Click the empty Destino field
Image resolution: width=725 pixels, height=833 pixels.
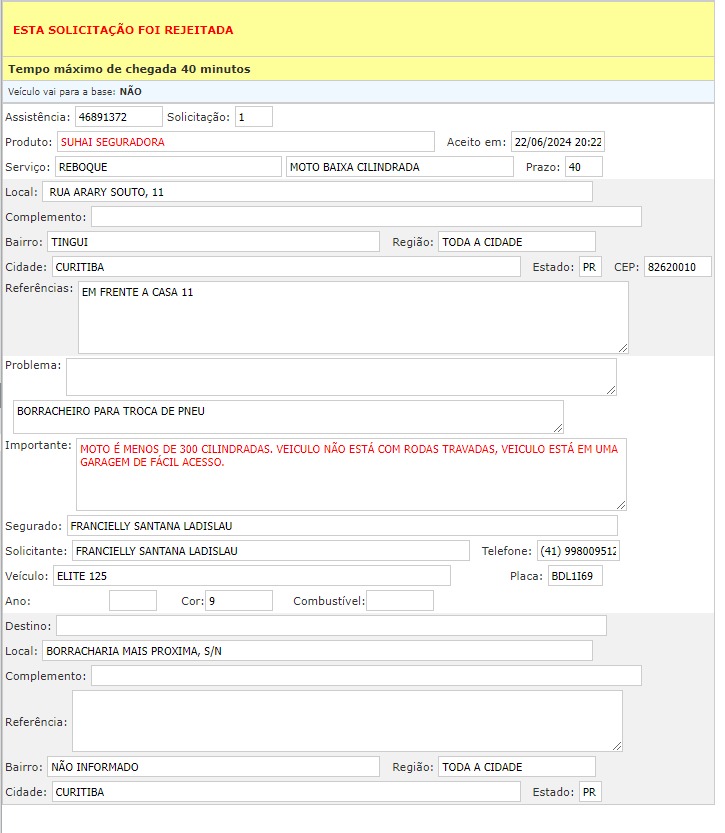click(x=330, y=625)
